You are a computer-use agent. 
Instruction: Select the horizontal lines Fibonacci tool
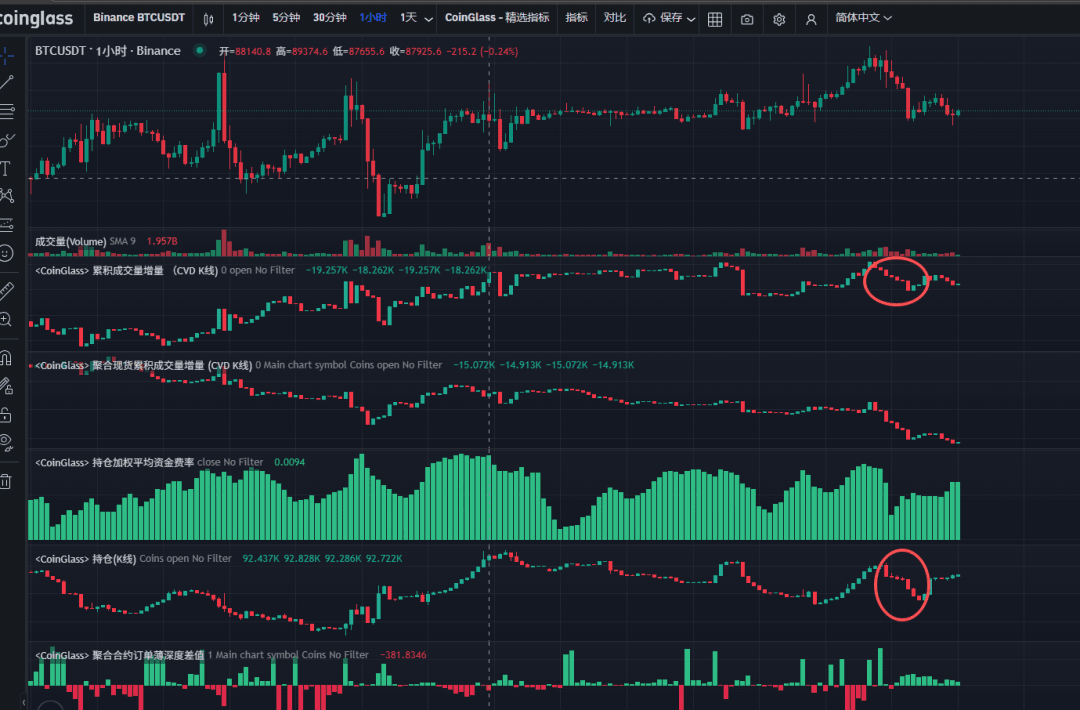tap(6, 111)
